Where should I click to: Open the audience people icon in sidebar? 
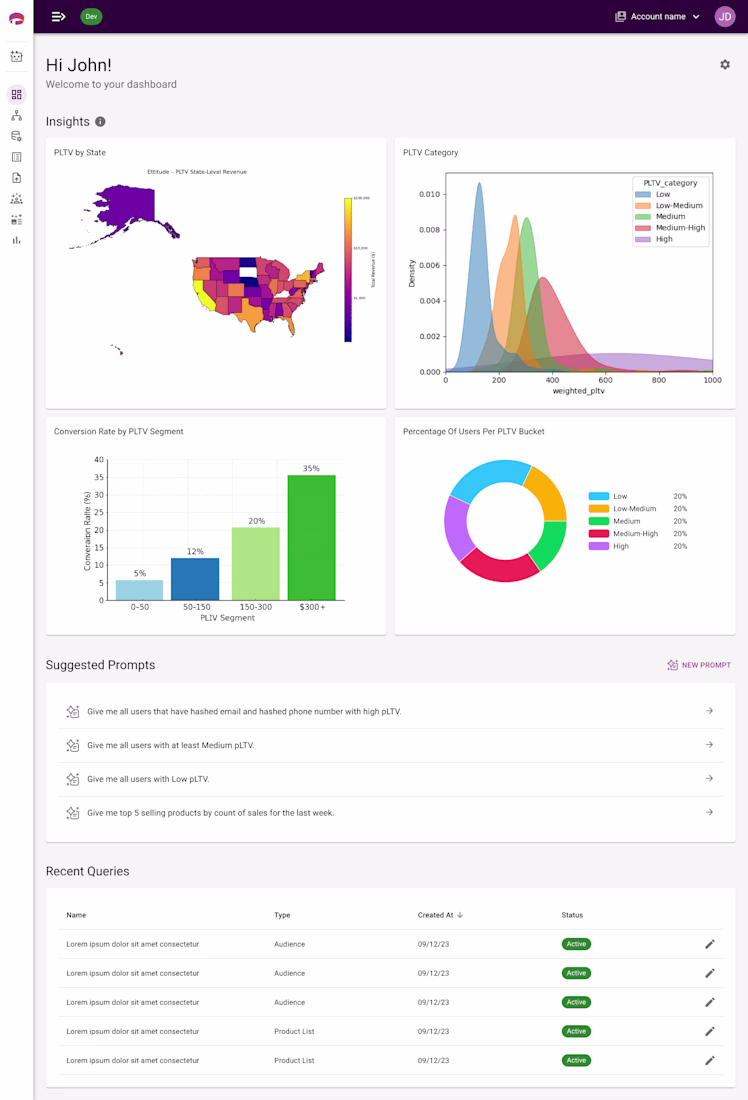16,199
